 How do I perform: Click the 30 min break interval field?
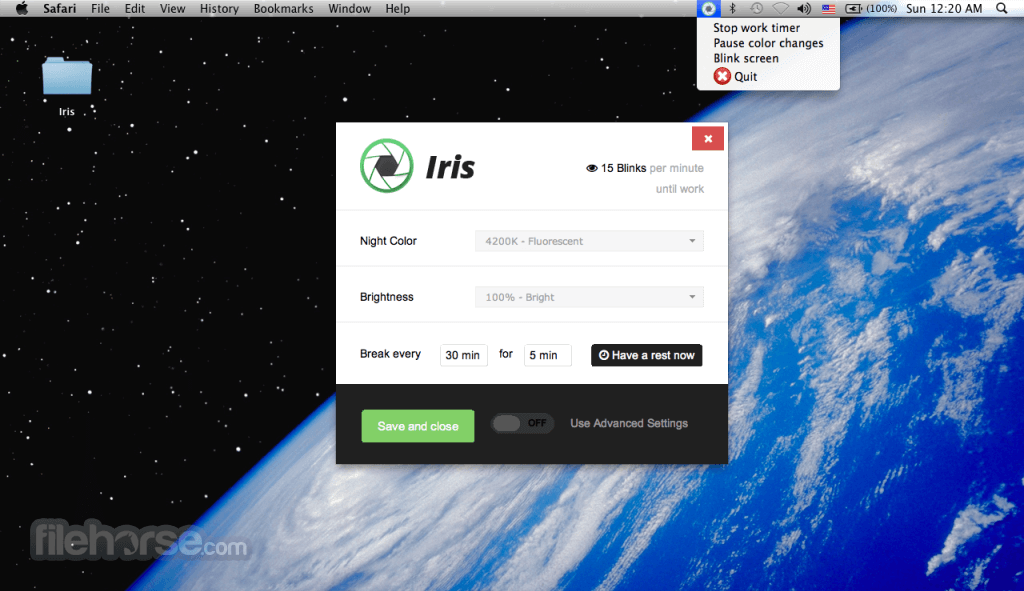pos(464,355)
